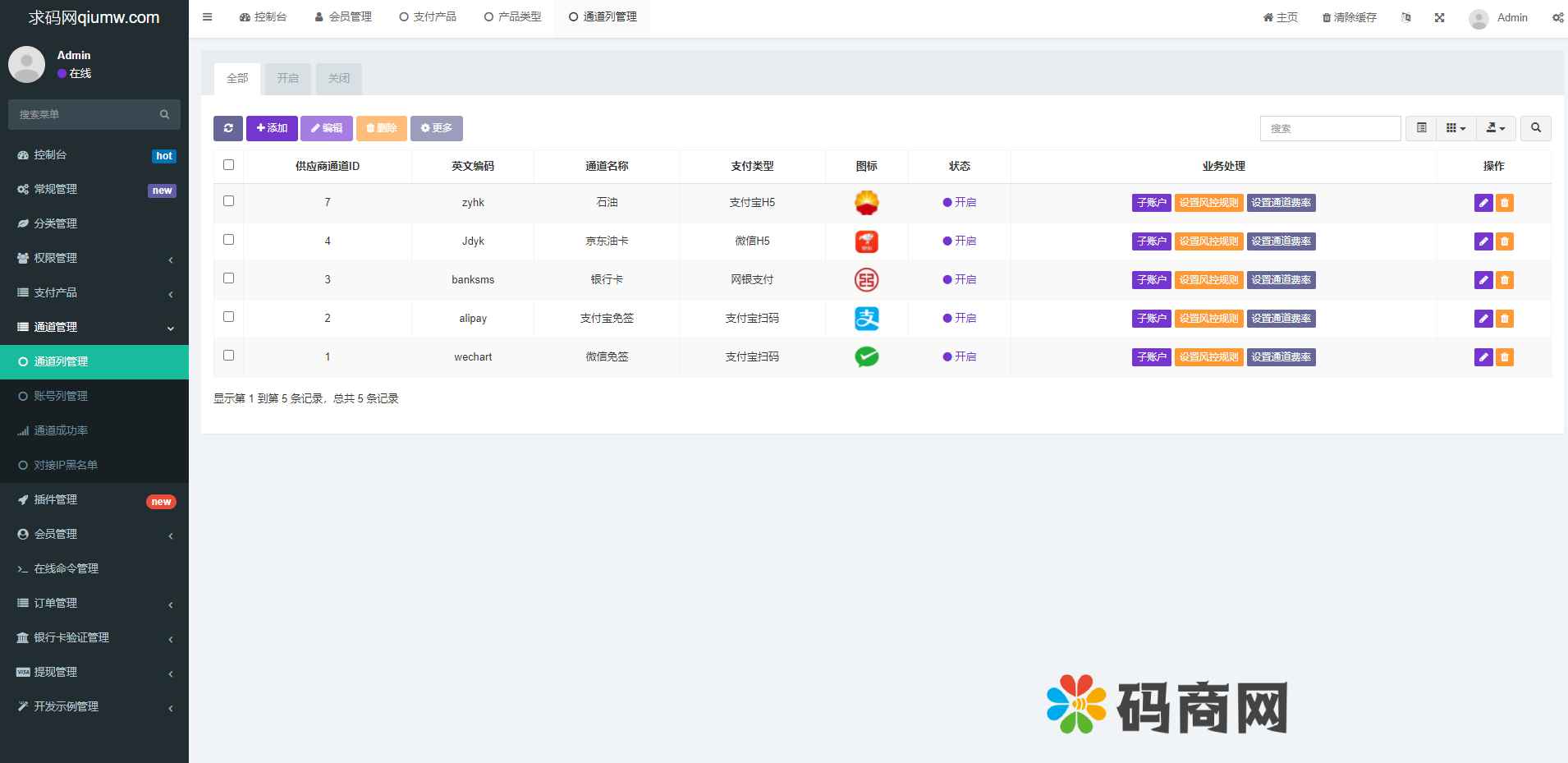The image size is (1568, 763).
Task: Open the columns dropdown in table toolbar
Action: [x=1456, y=128]
